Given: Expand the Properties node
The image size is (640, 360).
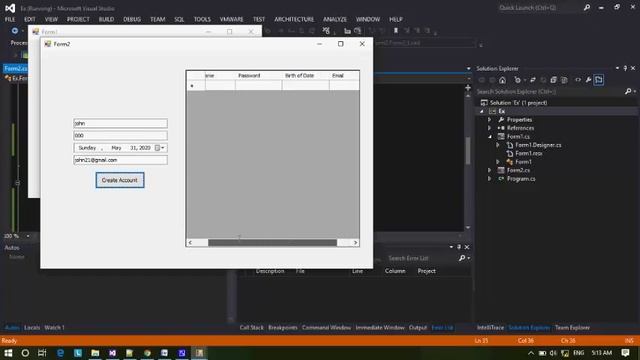Looking at the screenshot, I should [x=490, y=120].
